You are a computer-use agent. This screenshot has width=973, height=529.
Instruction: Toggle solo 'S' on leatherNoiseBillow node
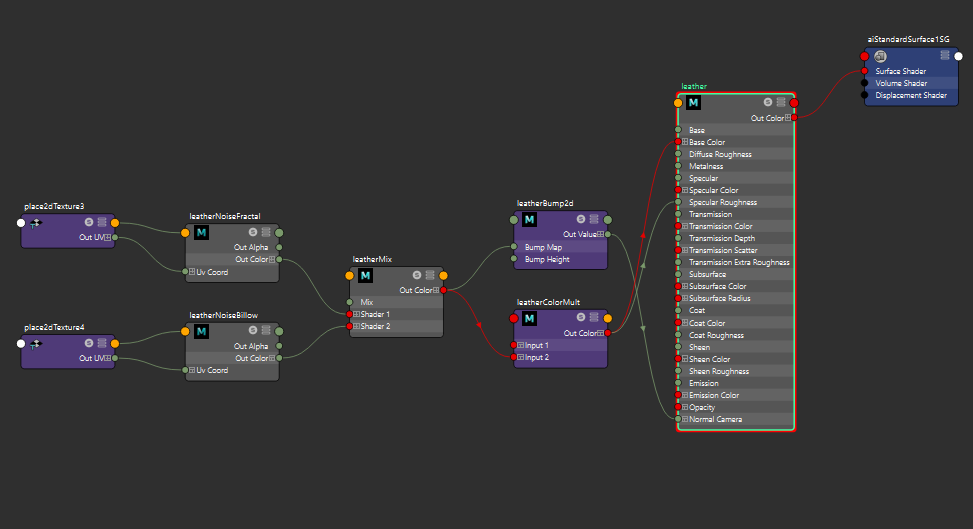(x=252, y=331)
